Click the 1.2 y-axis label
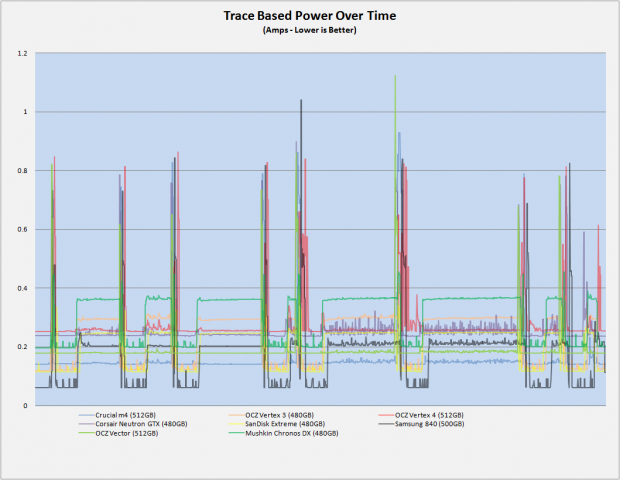620x480 pixels. pos(23,53)
